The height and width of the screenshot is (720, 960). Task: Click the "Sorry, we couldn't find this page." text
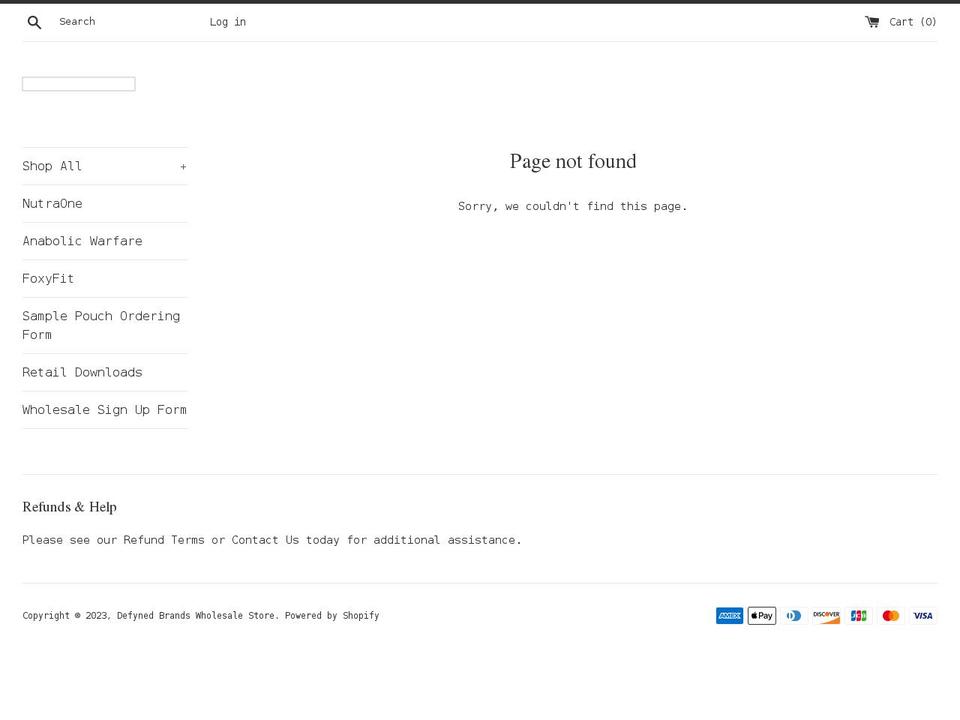(572, 206)
